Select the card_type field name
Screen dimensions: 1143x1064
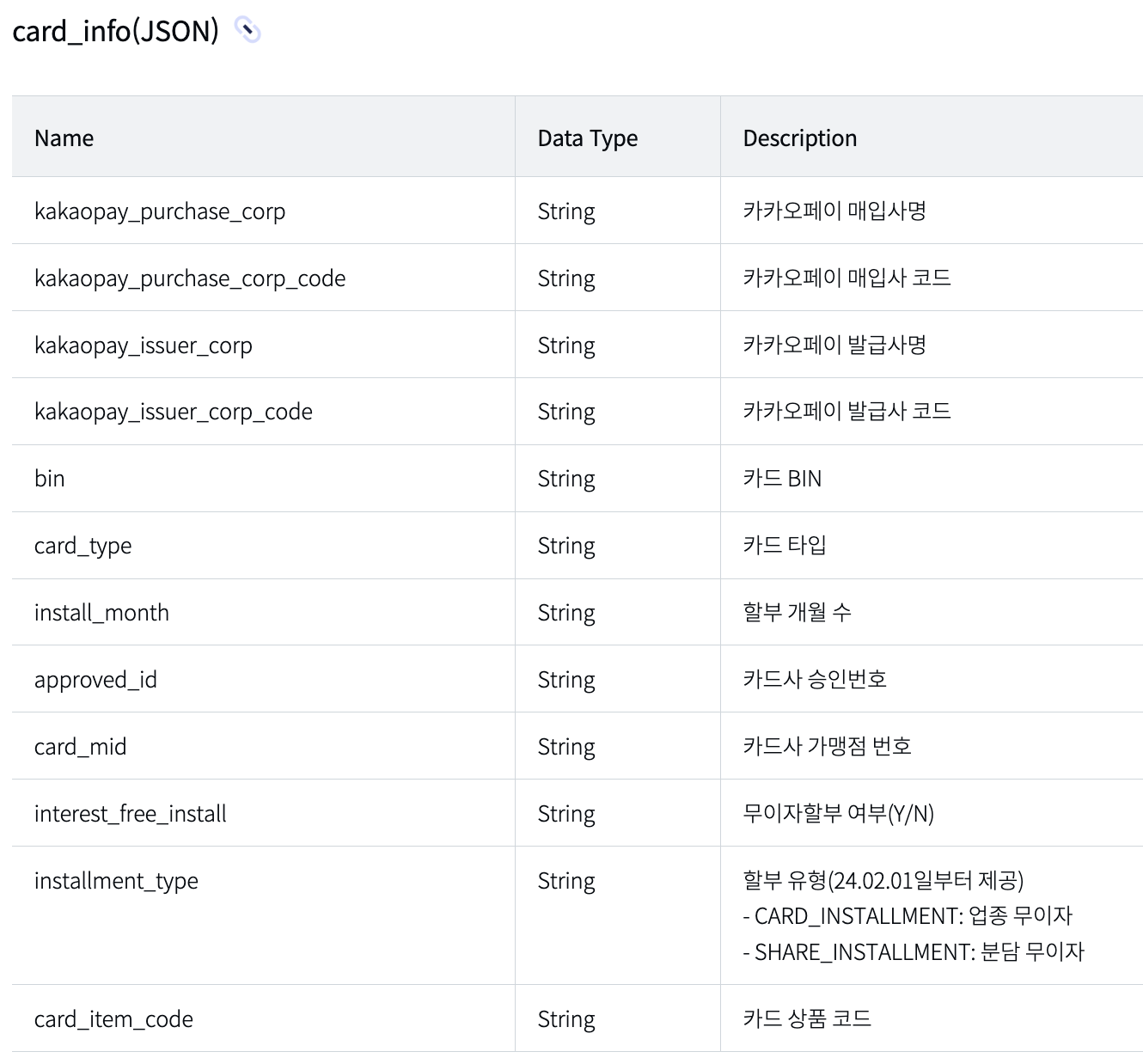click(x=83, y=546)
